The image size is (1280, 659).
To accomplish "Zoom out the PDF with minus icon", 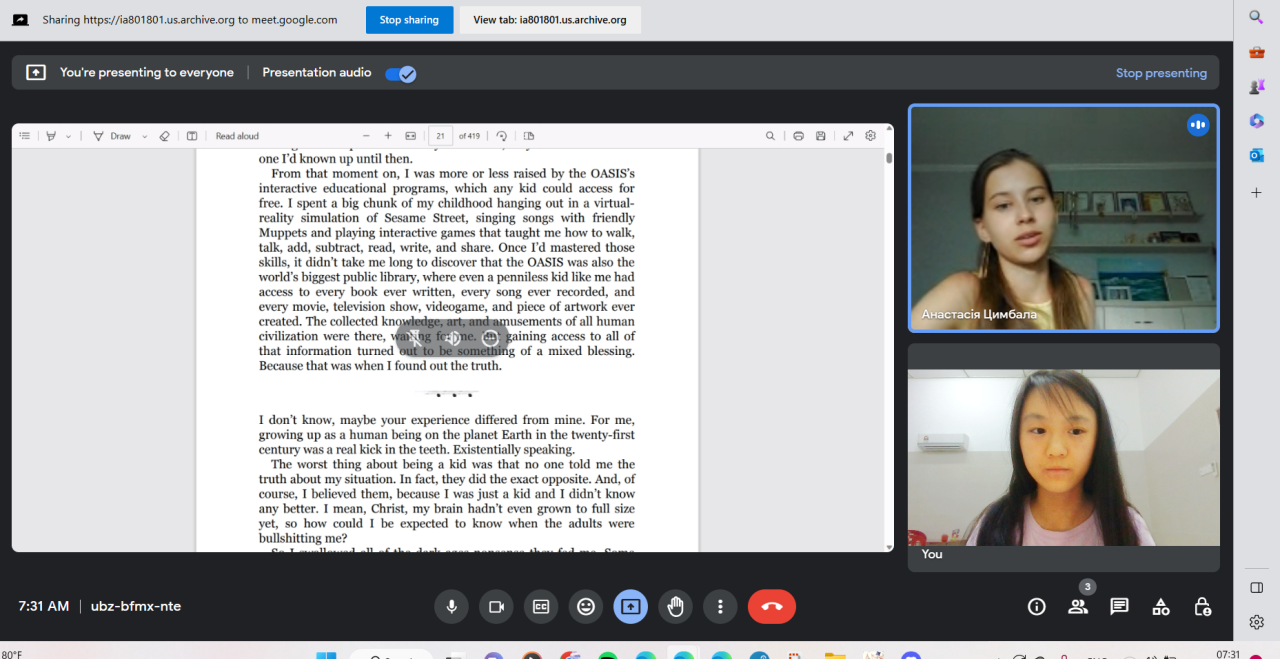I will click(366, 136).
